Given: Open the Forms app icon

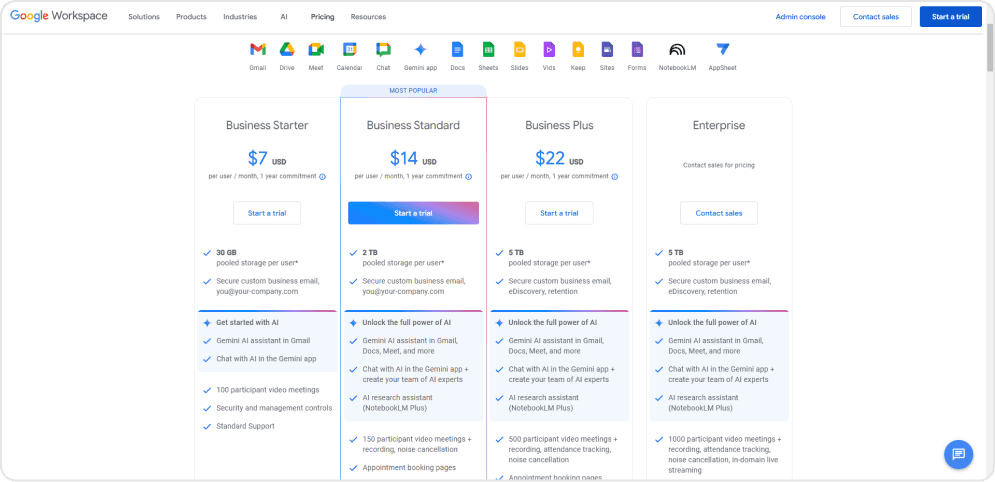Looking at the screenshot, I should [636, 49].
